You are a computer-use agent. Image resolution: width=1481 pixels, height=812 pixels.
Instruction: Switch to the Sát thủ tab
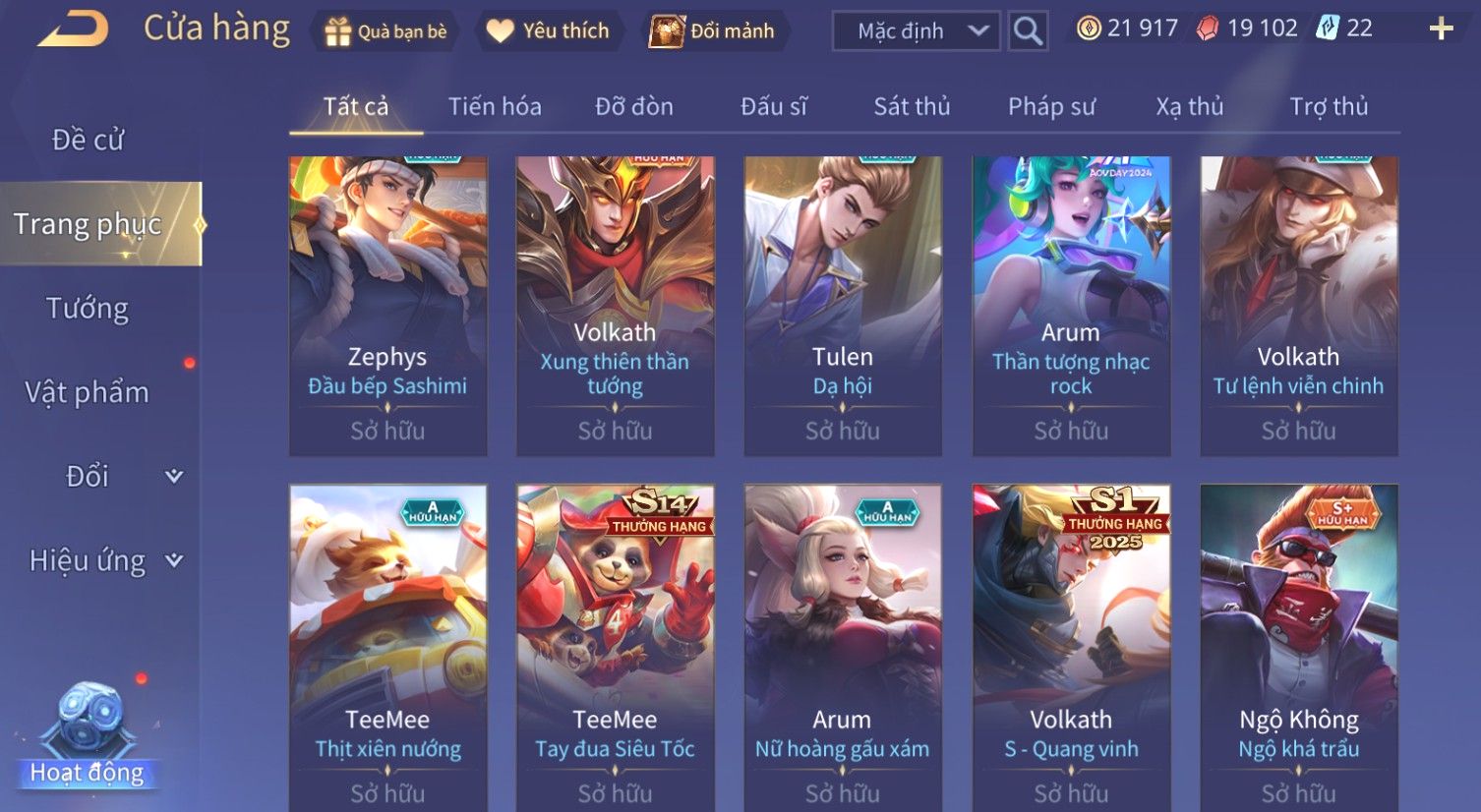point(912,106)
